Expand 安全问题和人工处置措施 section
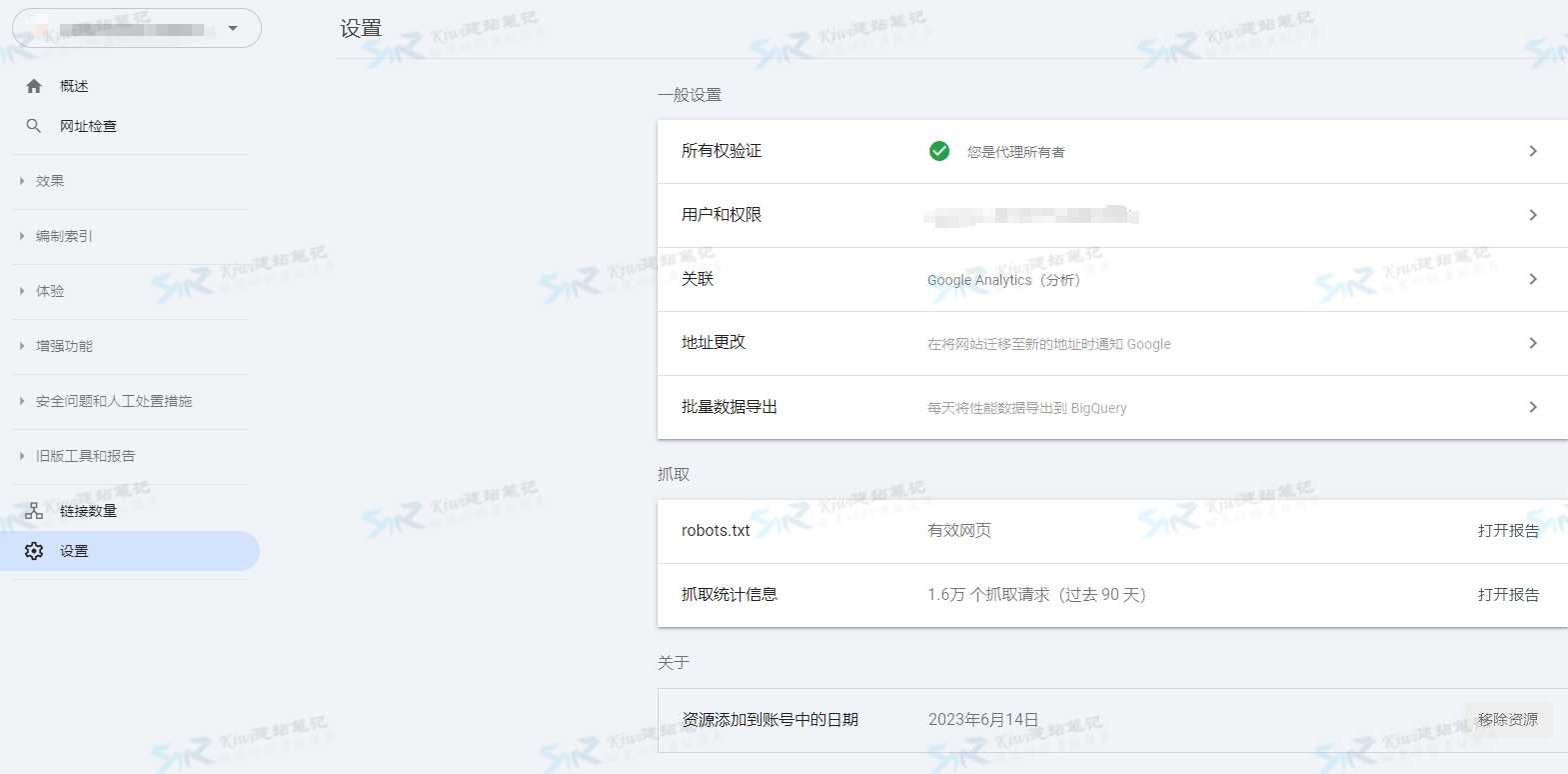 pyautogui.click(x=113, y=401)
